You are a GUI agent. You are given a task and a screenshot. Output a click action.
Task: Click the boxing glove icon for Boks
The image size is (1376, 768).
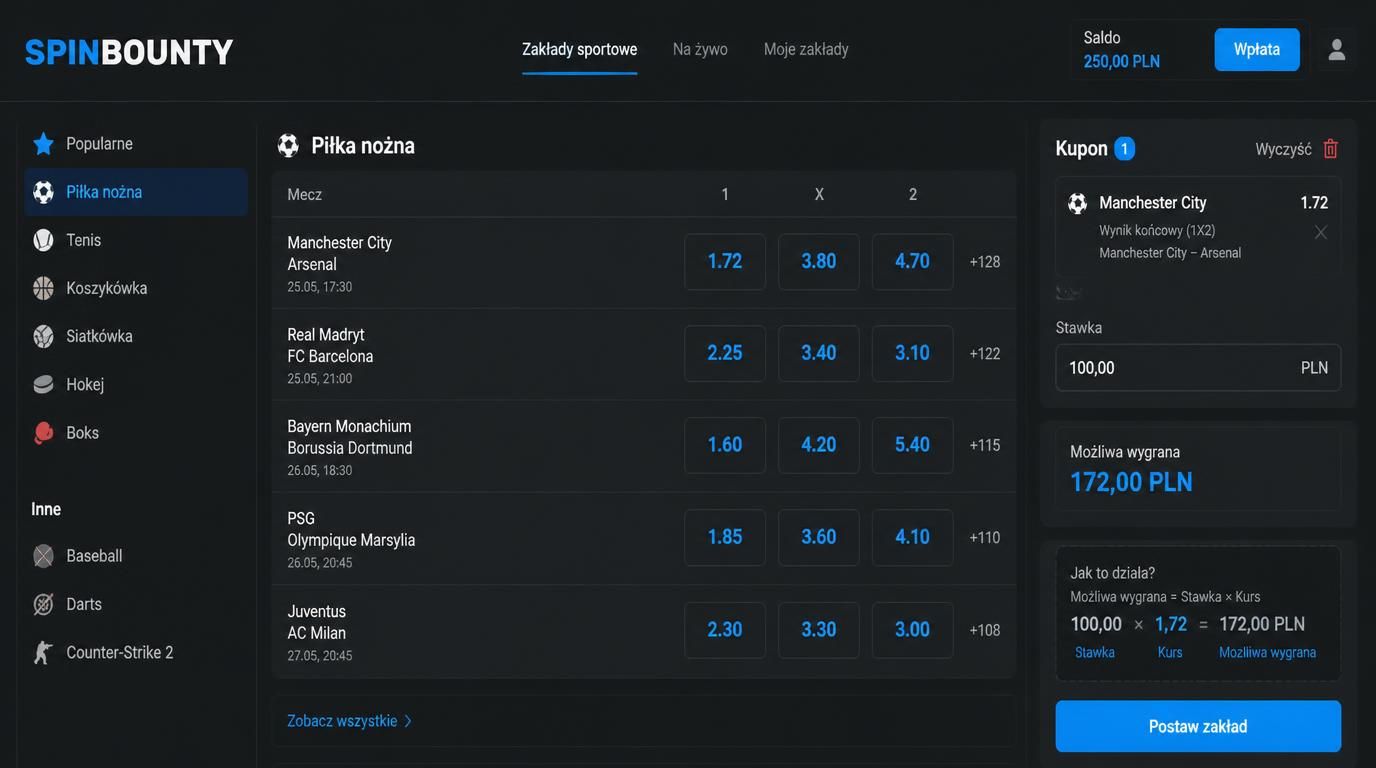coord(43,432)
